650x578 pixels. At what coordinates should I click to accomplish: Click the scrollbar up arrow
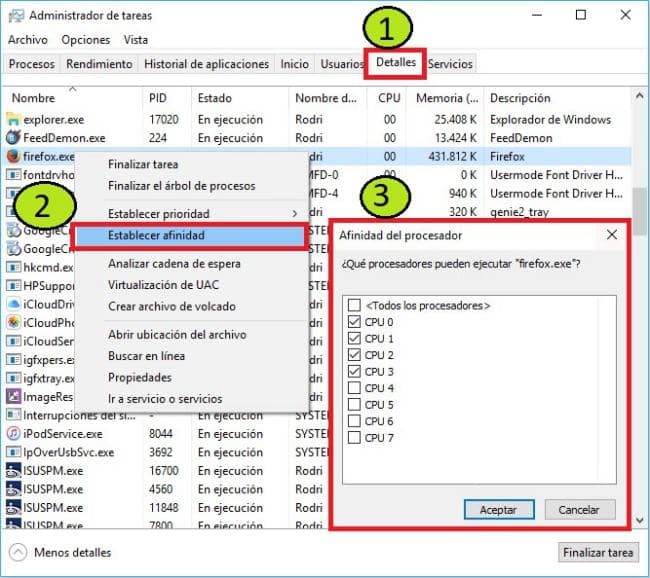click(x=640, y=96)
